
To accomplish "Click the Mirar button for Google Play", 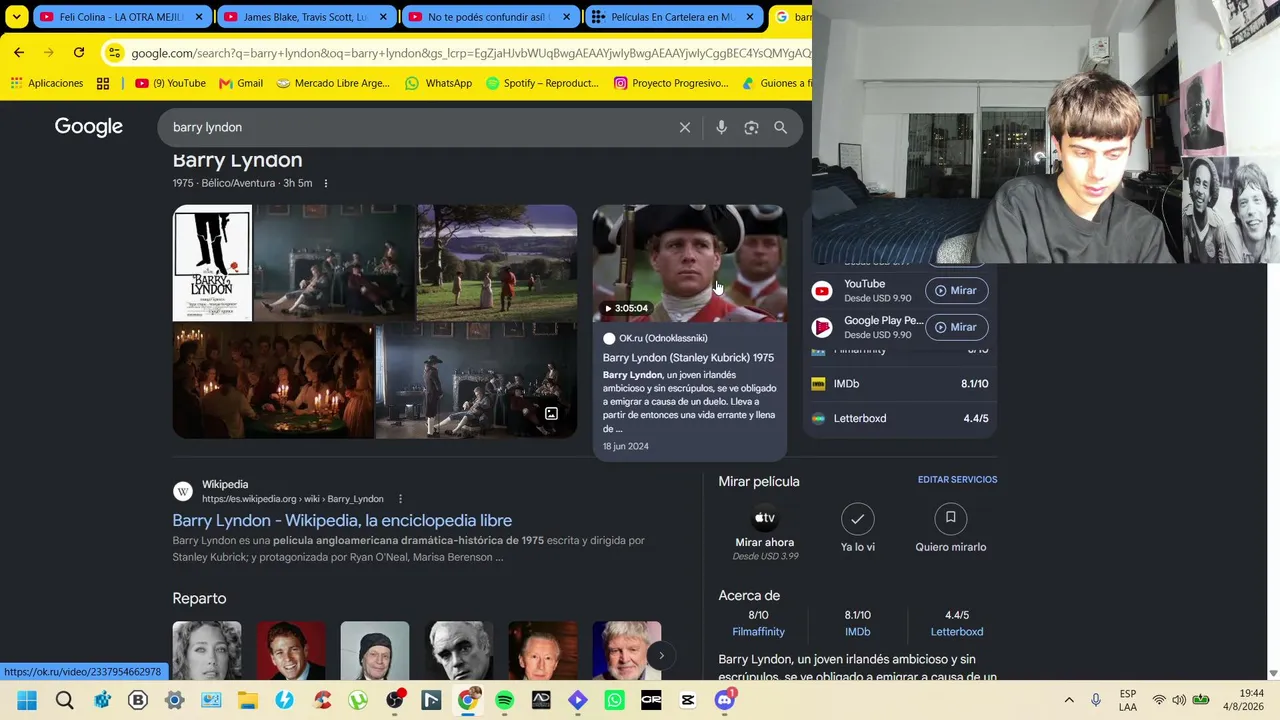I will (x=957, y=327).
